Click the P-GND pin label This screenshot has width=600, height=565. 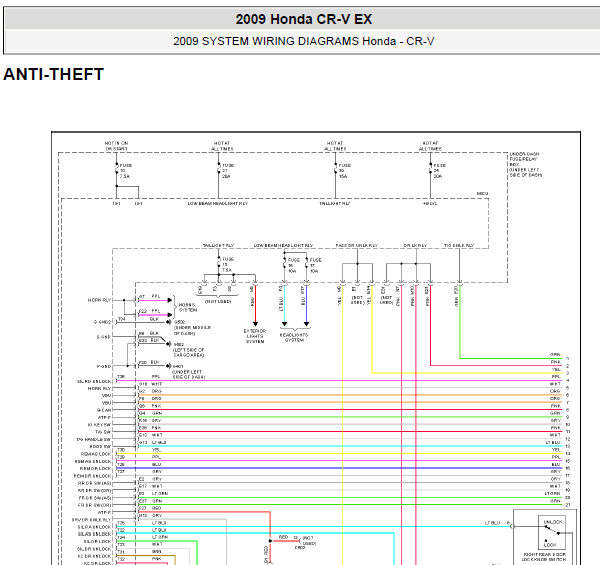pos(103,366)
